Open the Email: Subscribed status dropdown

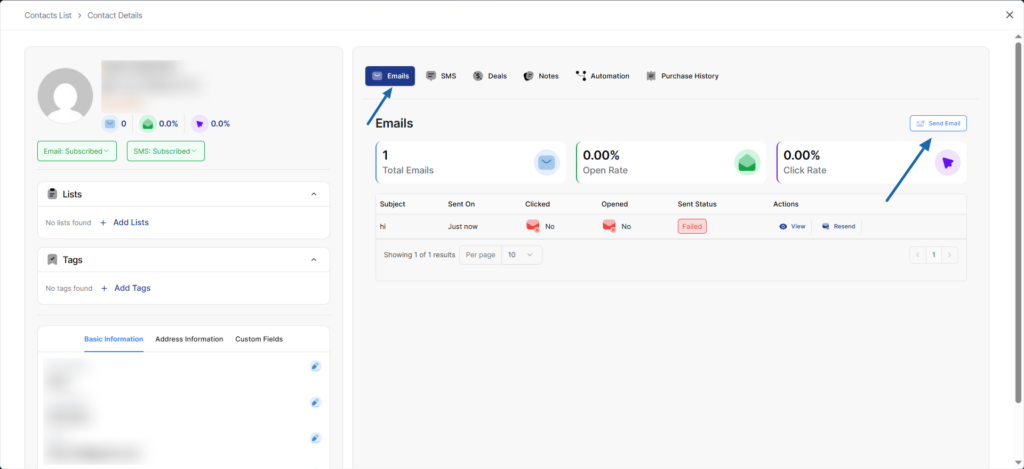tap(77, 151)
